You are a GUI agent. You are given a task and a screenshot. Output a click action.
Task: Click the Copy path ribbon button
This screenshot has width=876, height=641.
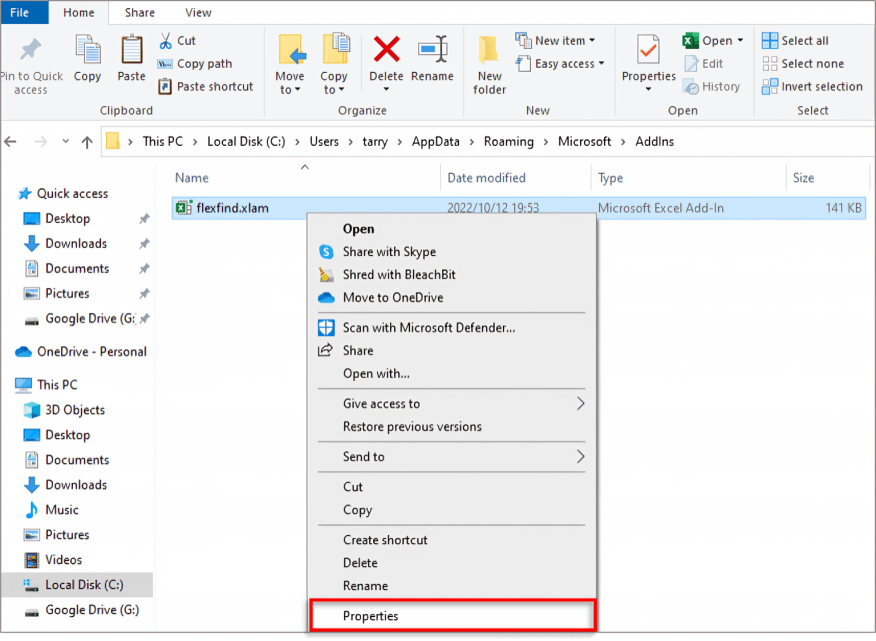(195, 64)
